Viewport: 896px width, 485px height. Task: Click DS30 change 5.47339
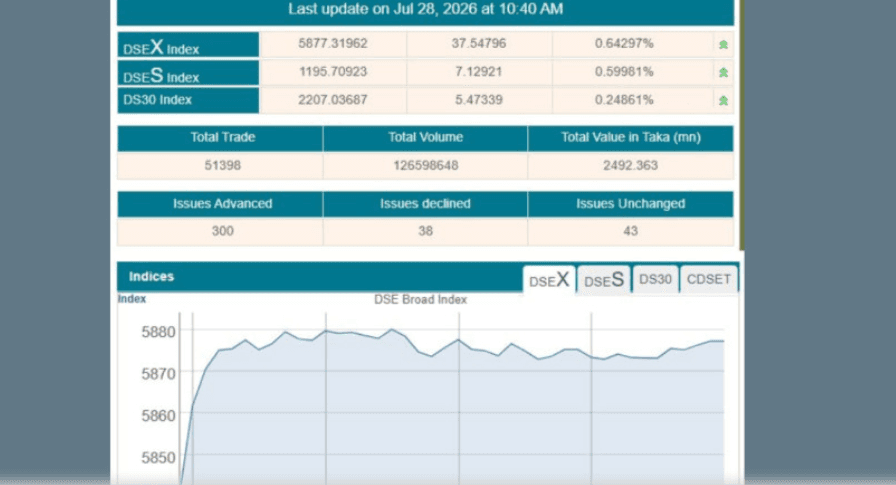(x=479, y=99)
